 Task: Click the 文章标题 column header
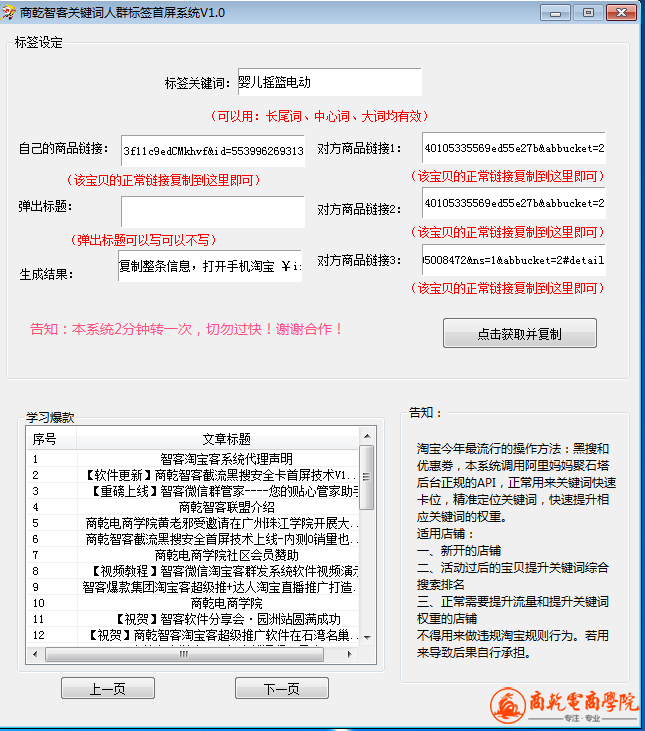coord(218,439)
